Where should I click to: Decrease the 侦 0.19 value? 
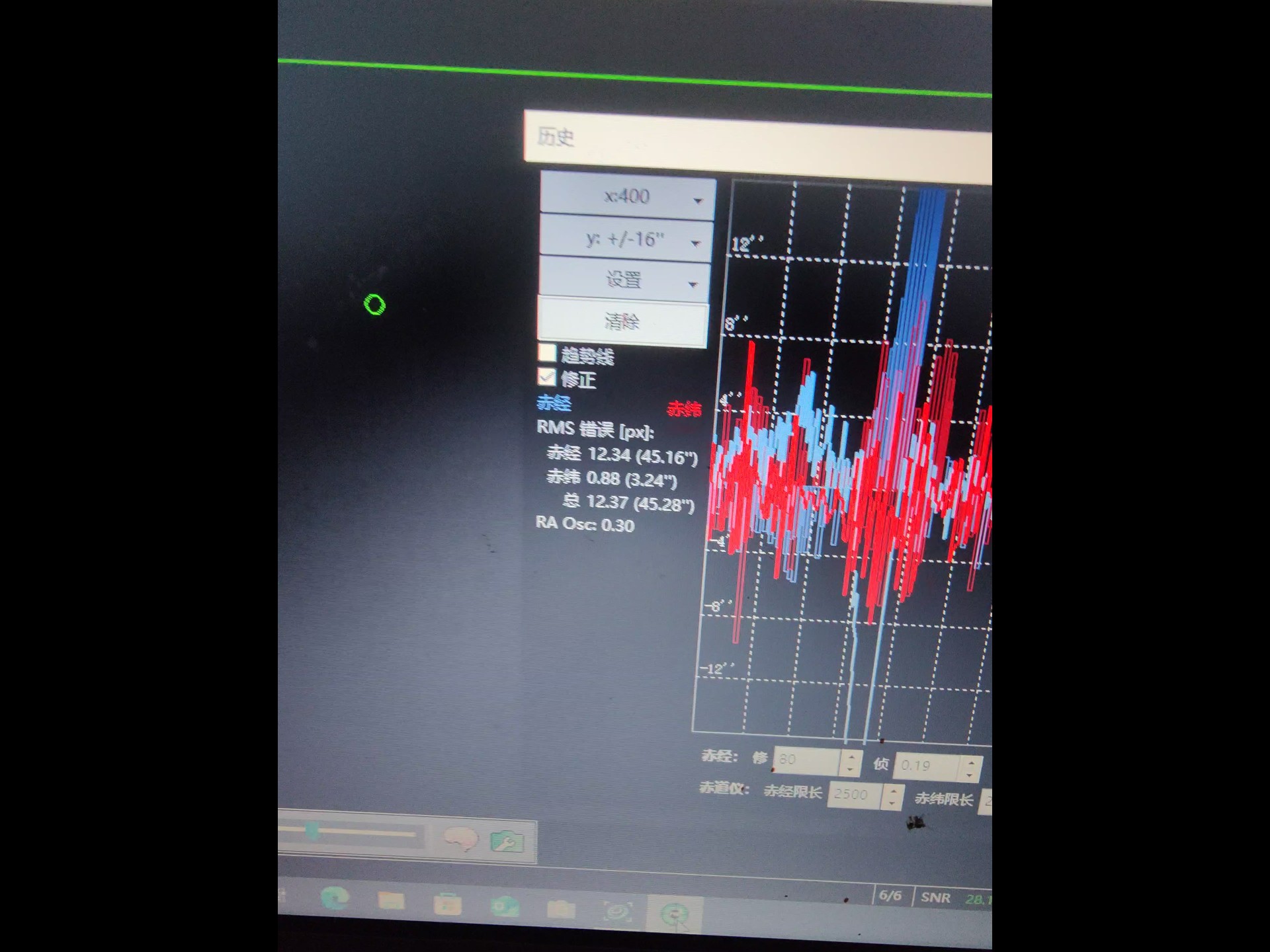[970, 774]
